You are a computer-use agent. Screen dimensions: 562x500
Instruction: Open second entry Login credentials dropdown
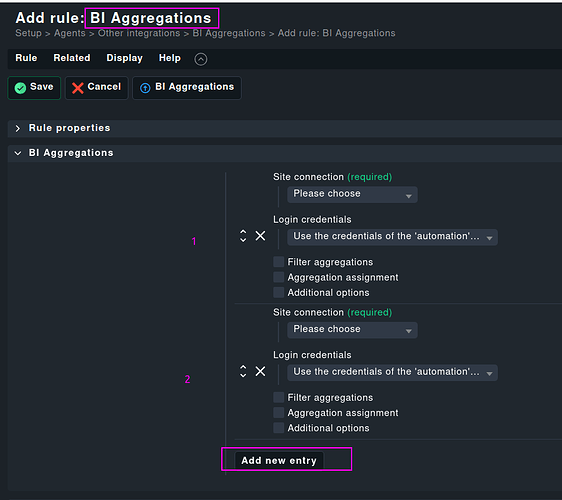point(392,372)
